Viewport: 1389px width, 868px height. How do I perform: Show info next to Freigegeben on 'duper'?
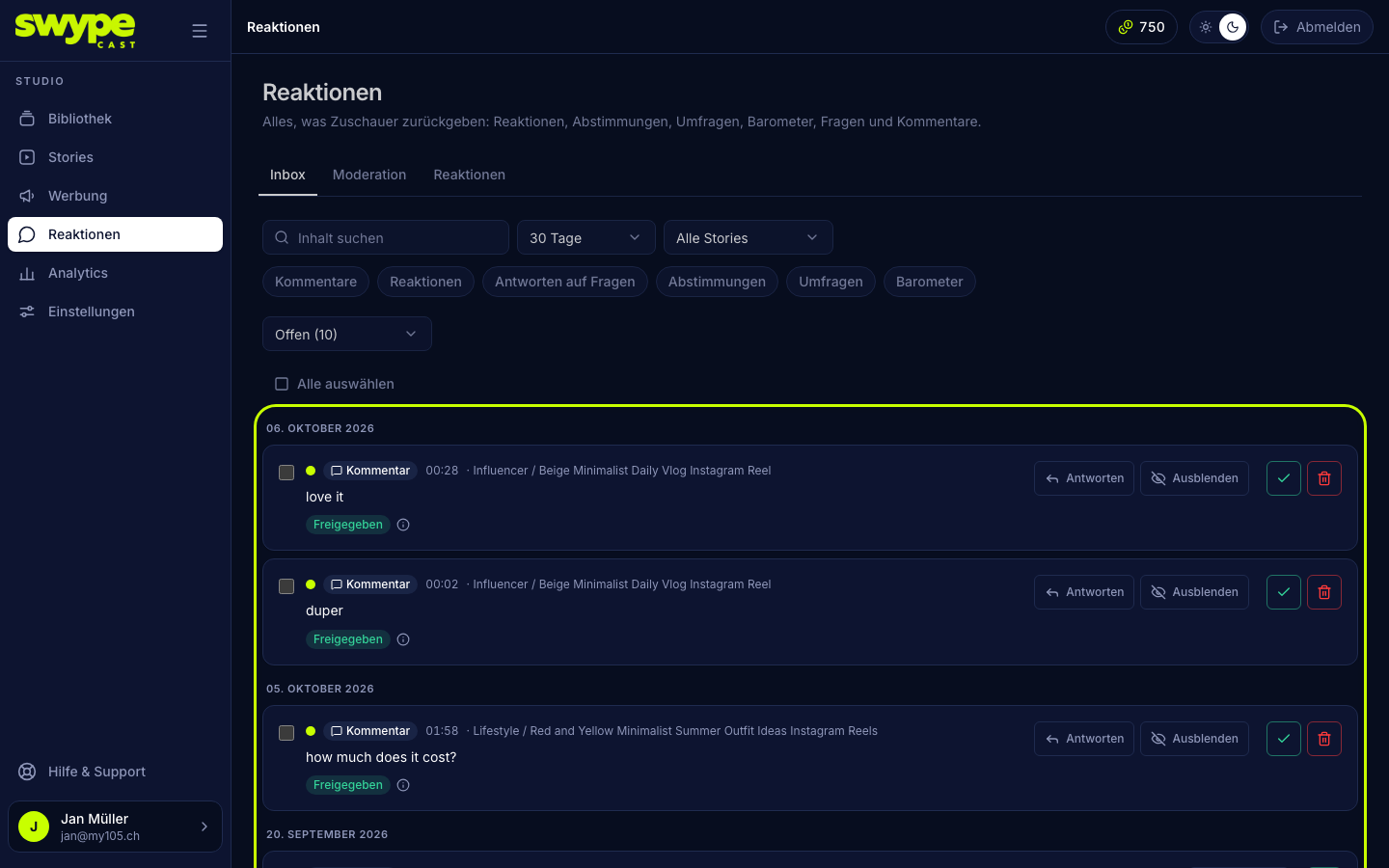pos(403,639)
